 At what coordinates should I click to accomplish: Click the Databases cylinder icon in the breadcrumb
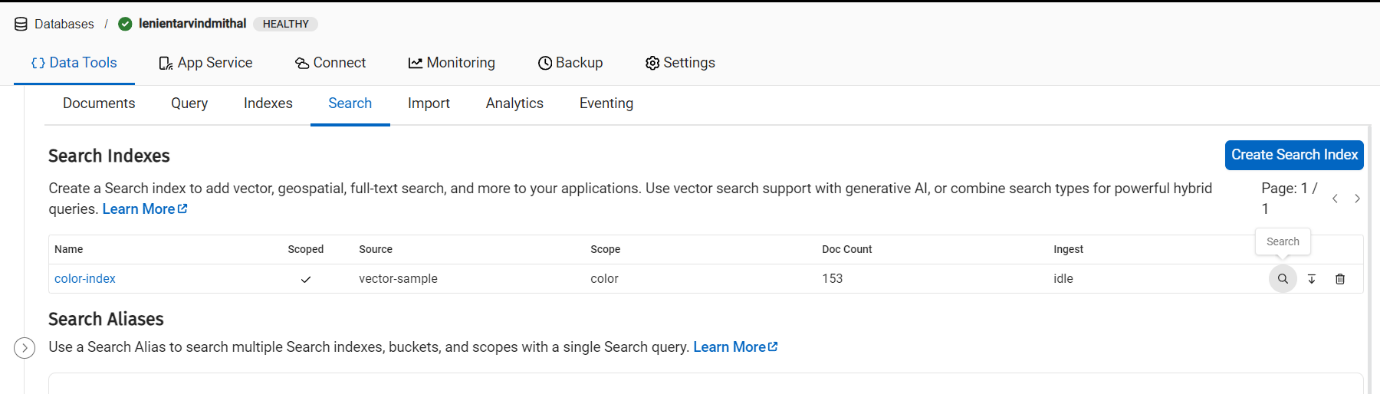21,24
